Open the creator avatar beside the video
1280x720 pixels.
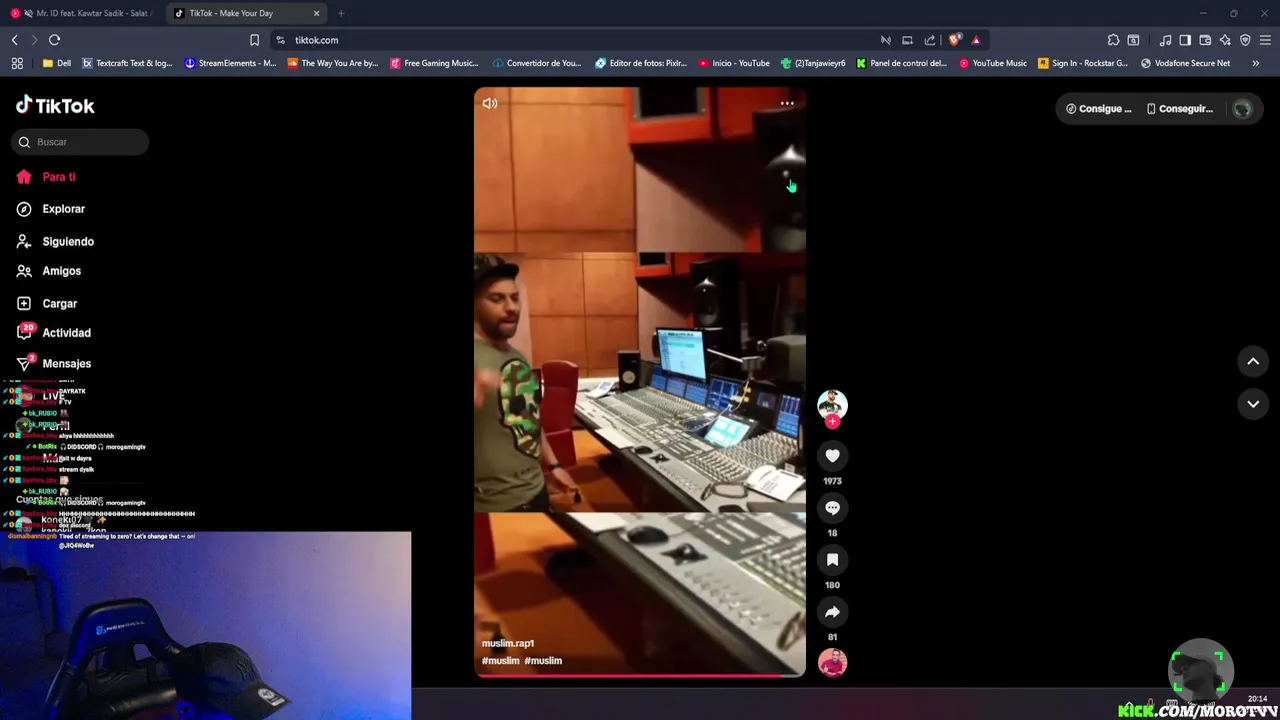point(832,403)
